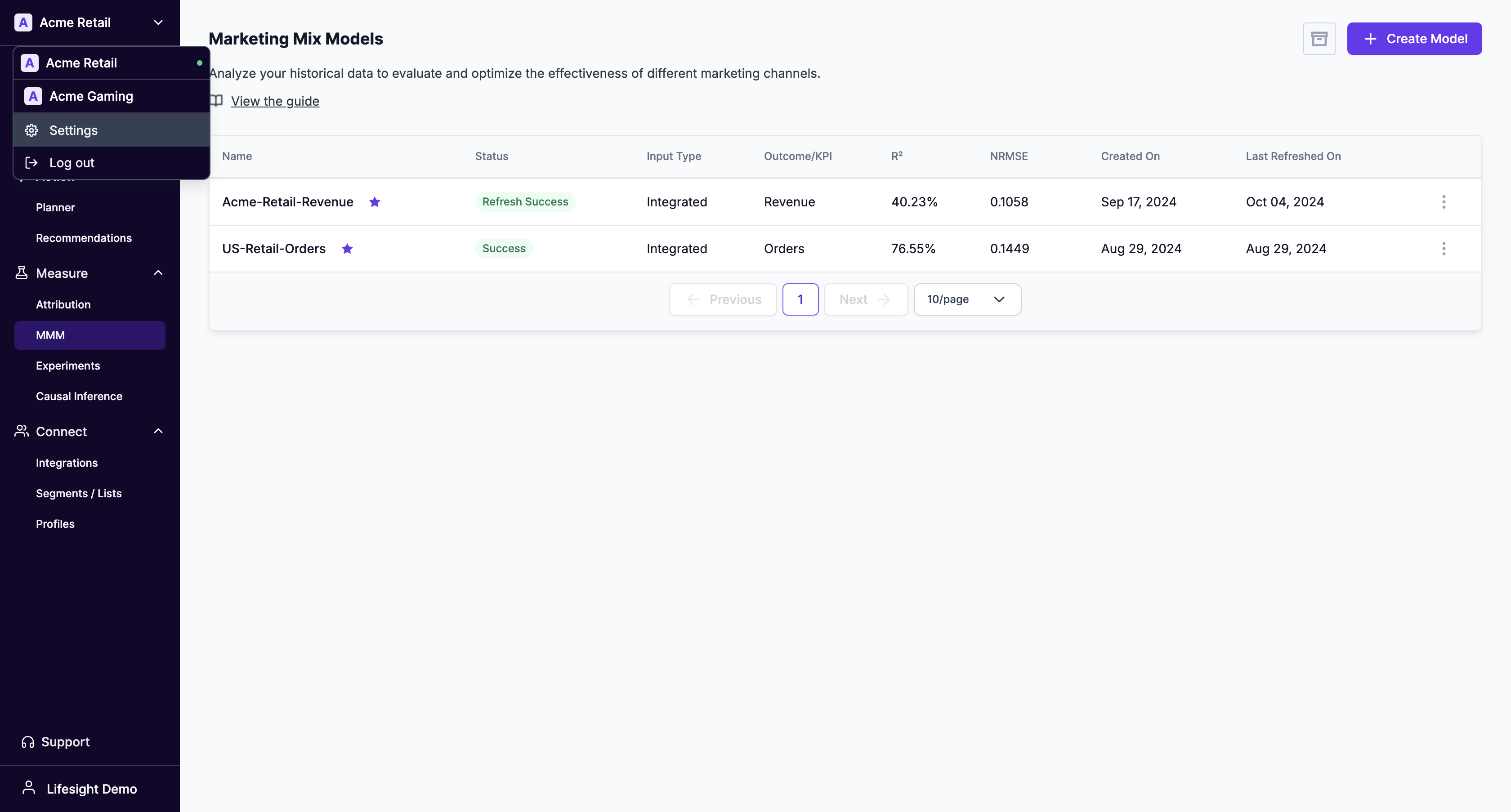Open the View the guide link
1511x812 pixels.
point(275,101)
